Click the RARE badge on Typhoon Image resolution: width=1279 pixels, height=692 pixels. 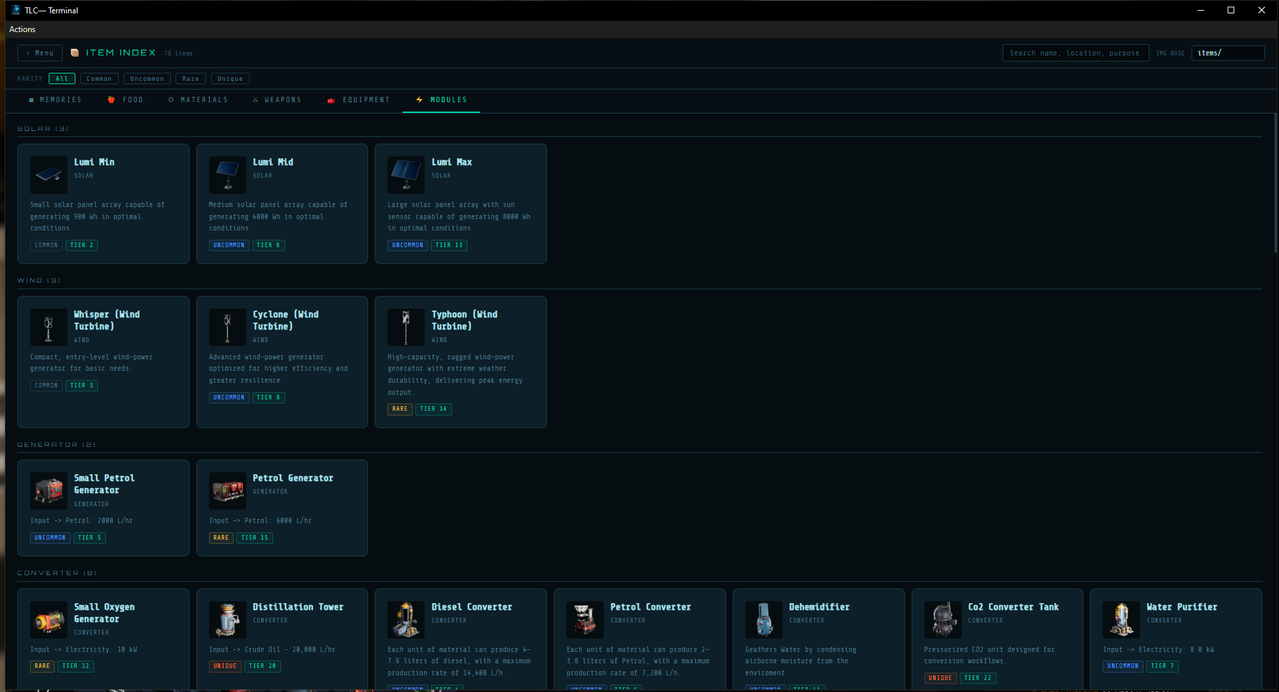tap(399, 409)
